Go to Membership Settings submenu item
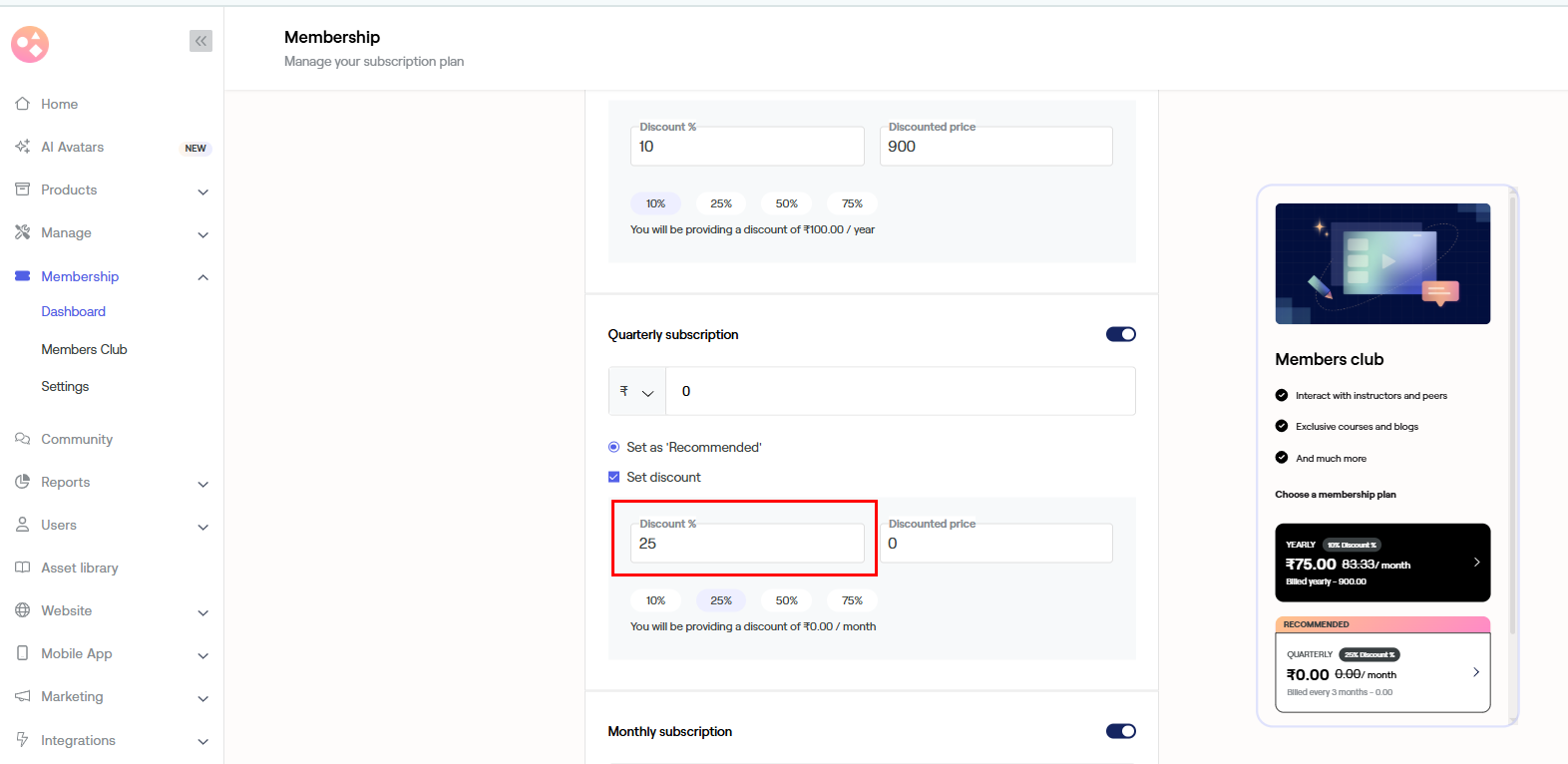The width and height of the screenshot is (1568, 764). [x=65, y=386]
